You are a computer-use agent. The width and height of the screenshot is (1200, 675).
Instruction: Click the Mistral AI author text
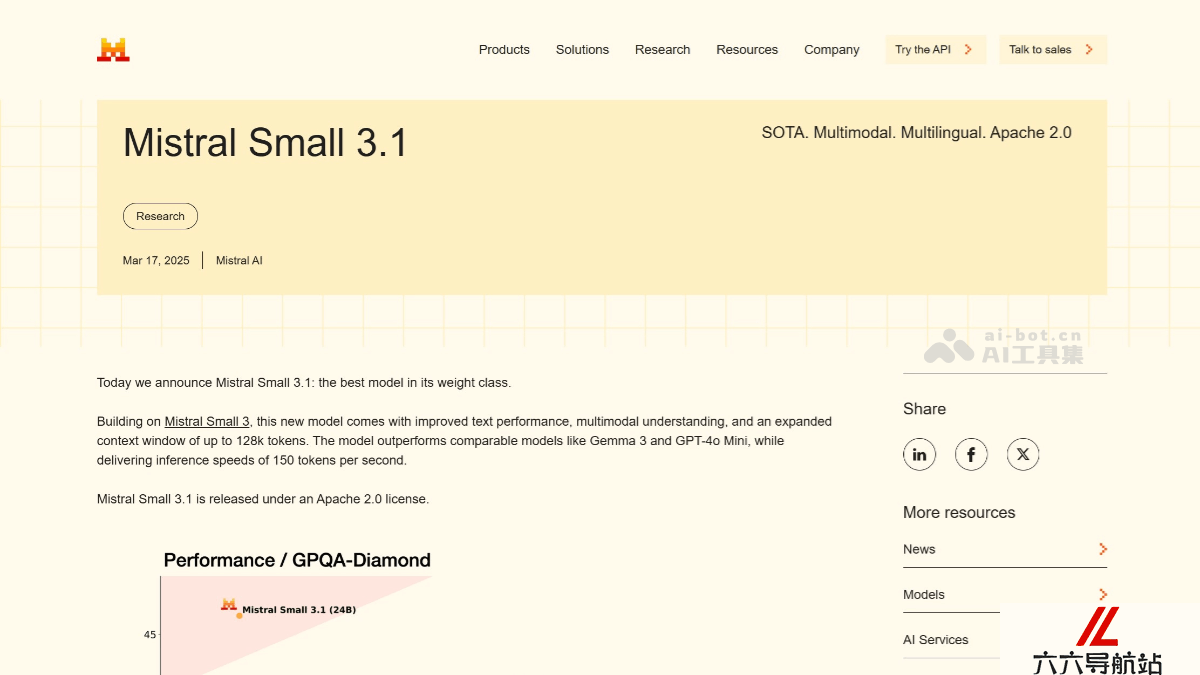click(x=239, y=260)
